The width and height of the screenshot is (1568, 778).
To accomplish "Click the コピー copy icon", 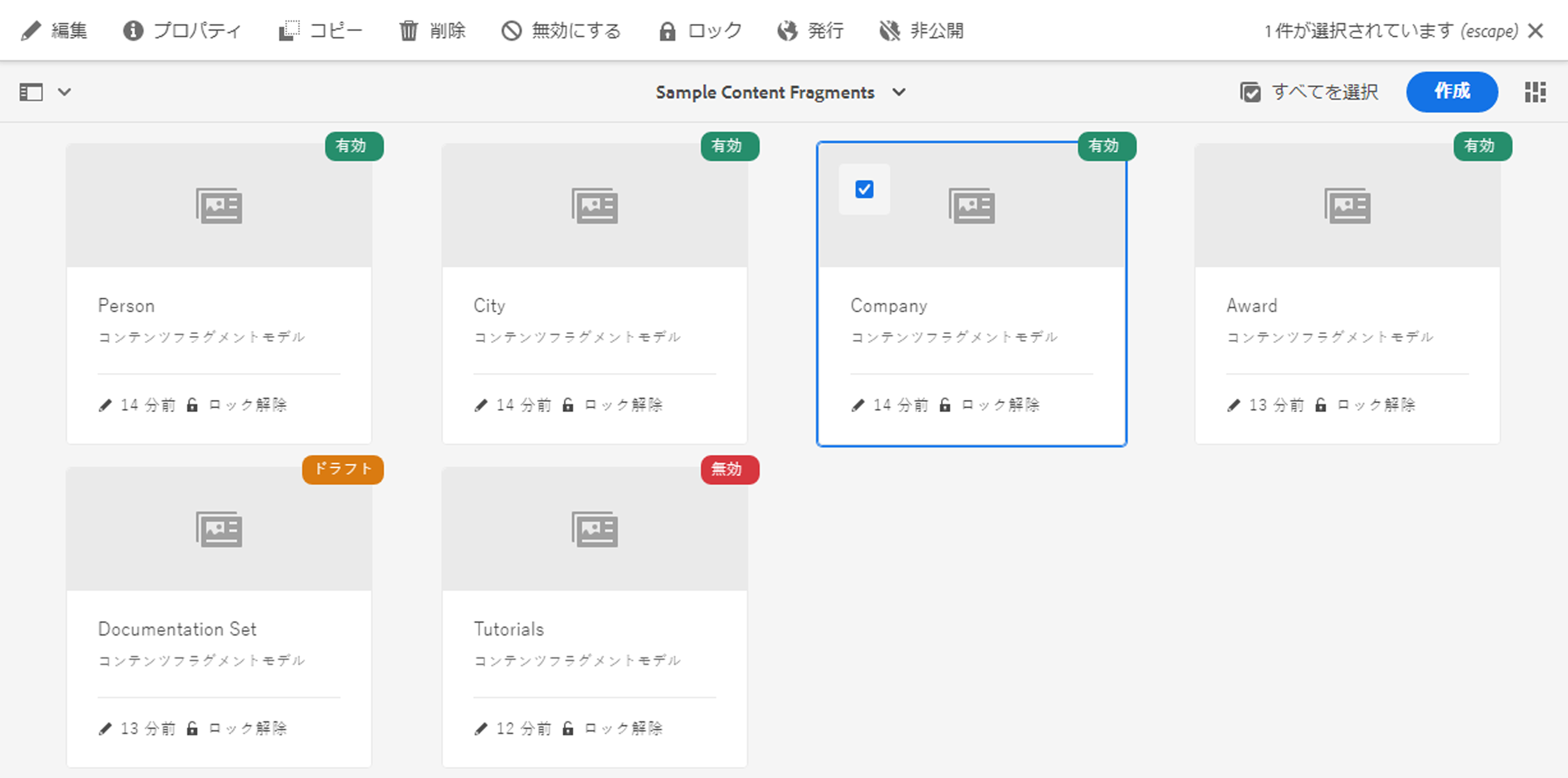I will click(x=289, y=31).
